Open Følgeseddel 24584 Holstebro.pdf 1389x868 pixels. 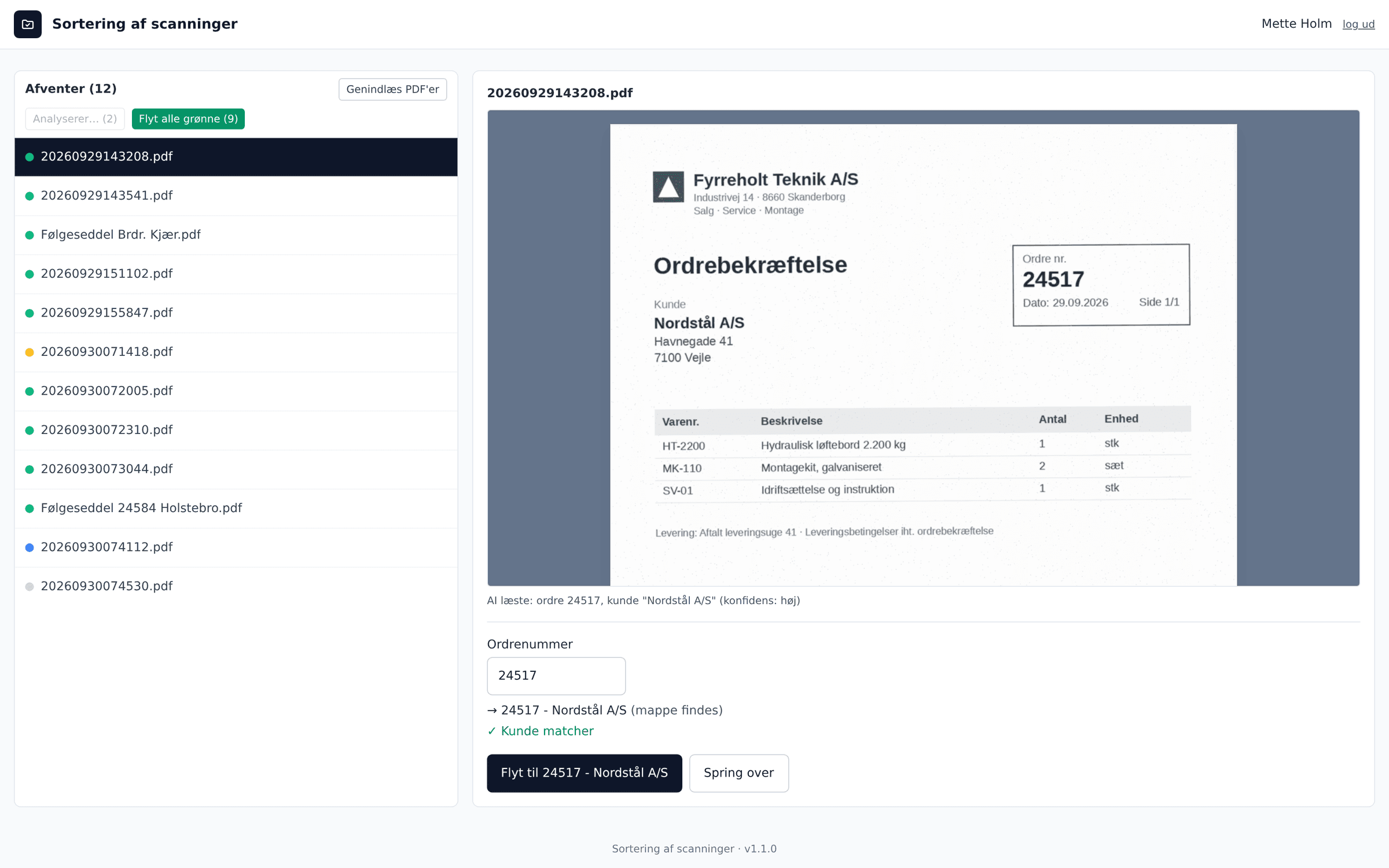(236, 508)
